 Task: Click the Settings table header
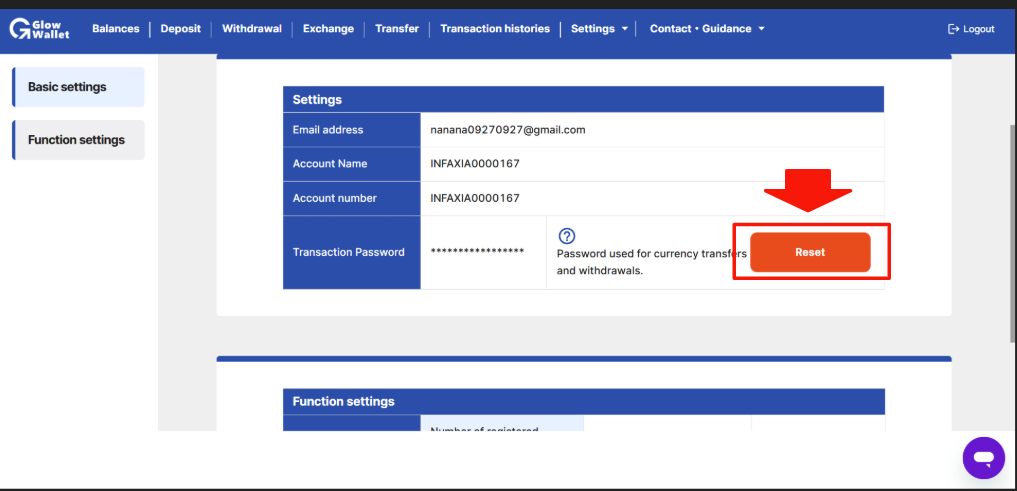[584, 99]
